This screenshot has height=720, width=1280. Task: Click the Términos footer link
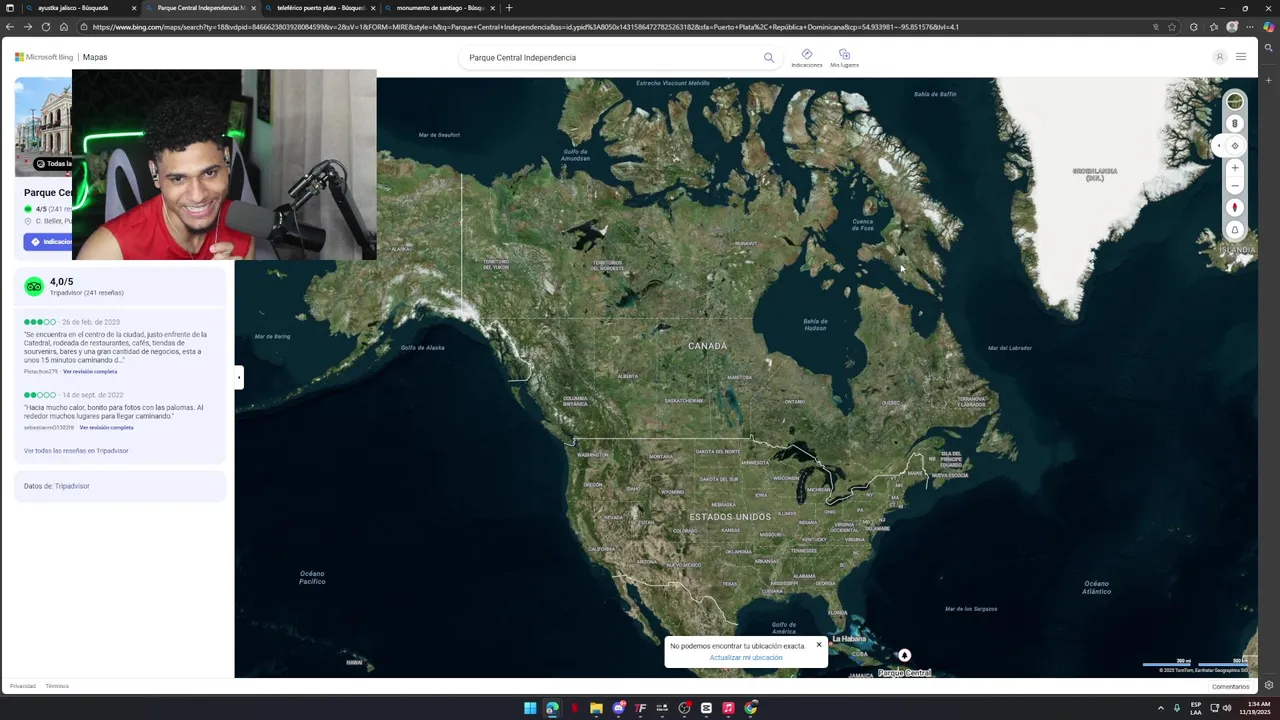(57, 686)
